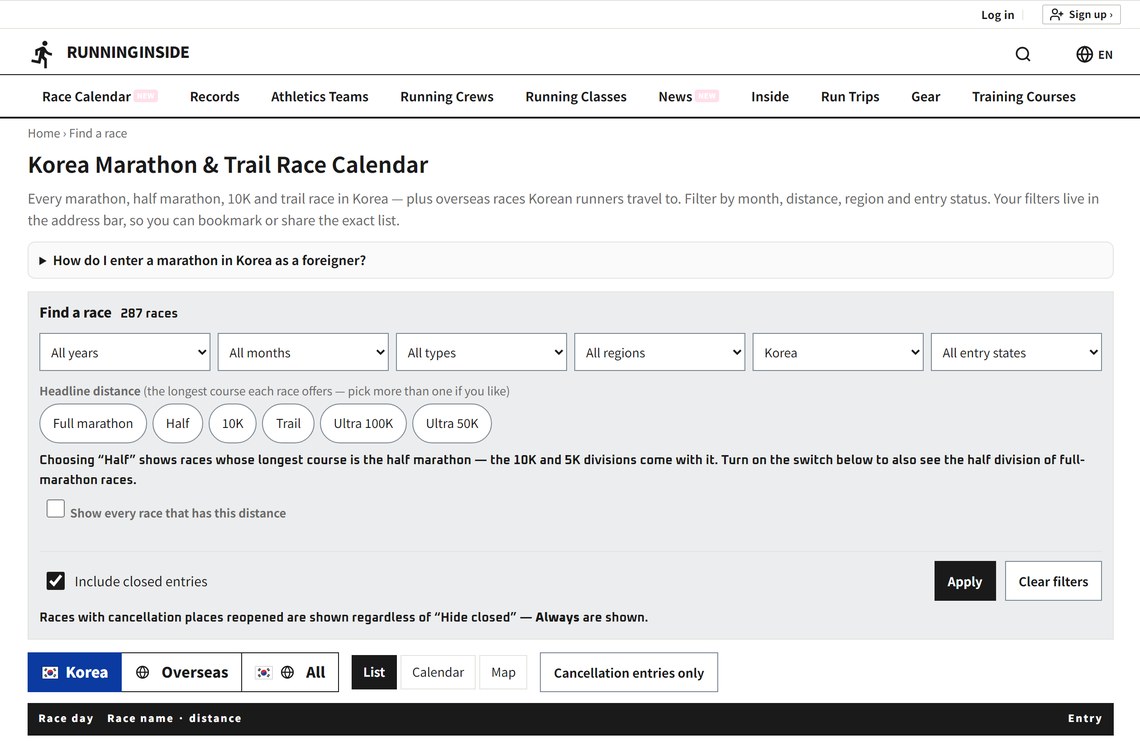Open Athletics Teams menu item
This screenshot has width=1140, height=741.
[x=320, y=97]
